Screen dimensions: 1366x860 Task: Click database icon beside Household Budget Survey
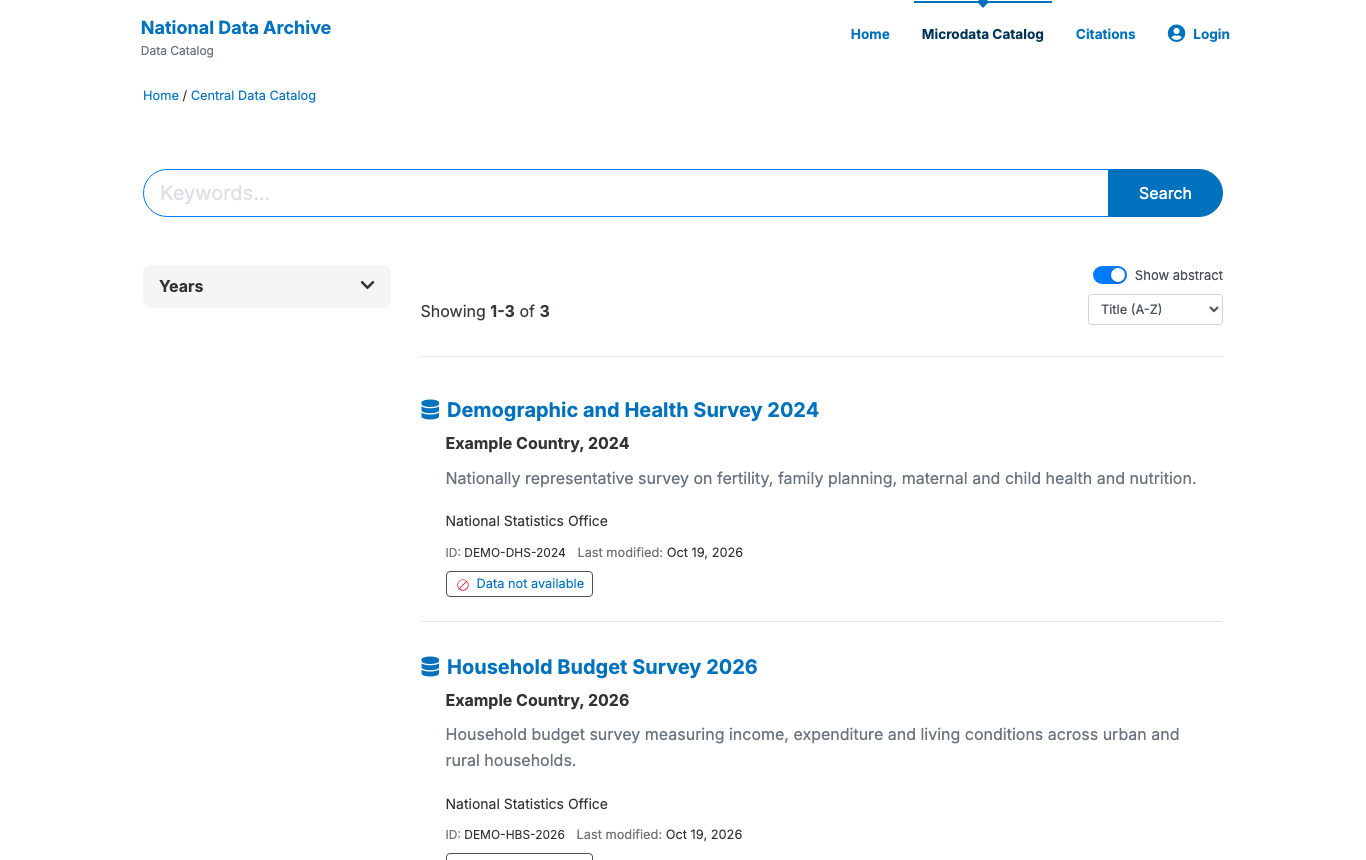[x=430, y=666]
